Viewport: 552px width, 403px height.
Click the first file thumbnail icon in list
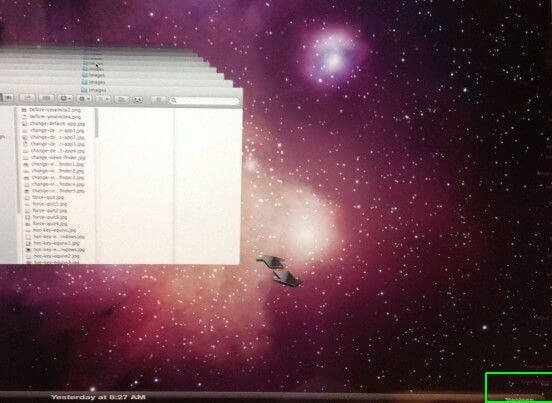point(24,110)
